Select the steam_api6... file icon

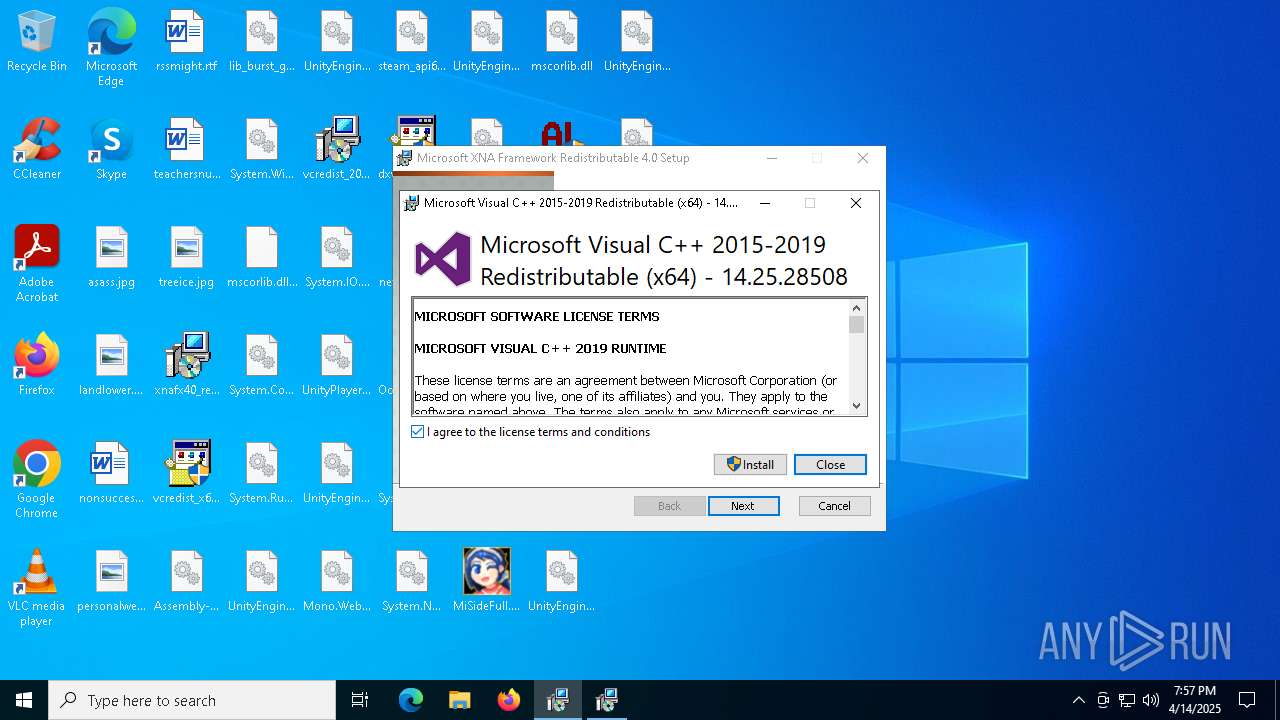[x=412, y=42]
